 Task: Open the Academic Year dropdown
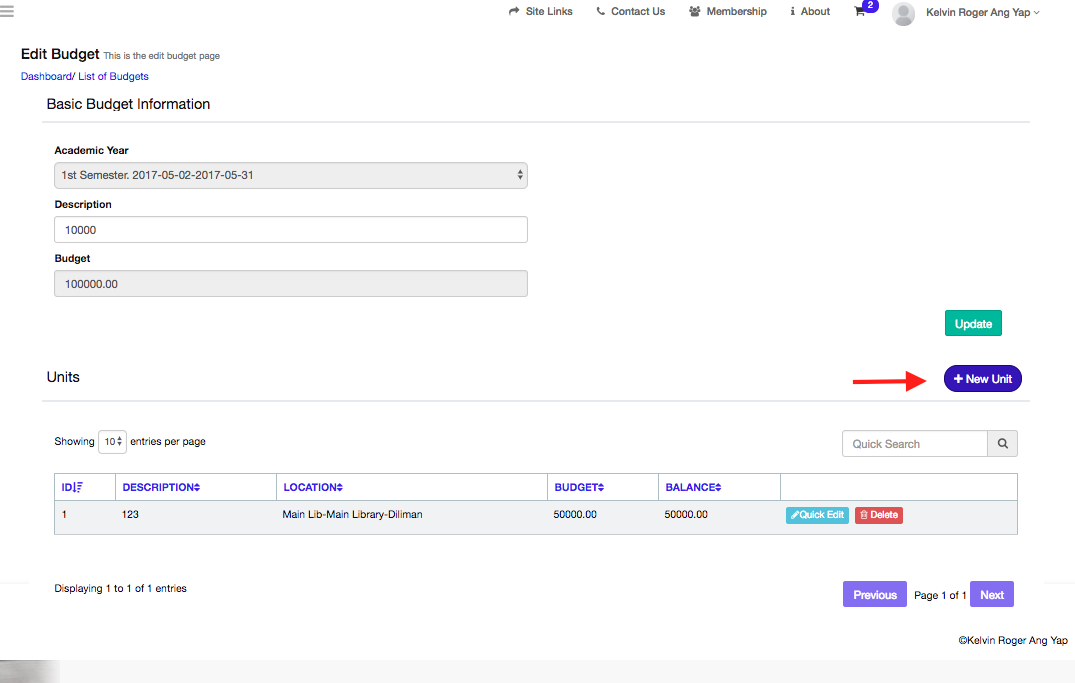[290, 176]
